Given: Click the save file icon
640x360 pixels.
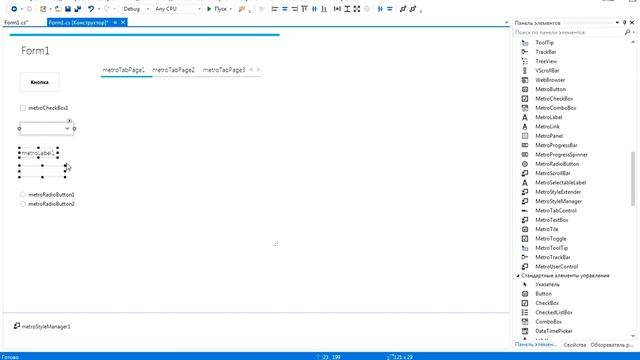Looking at the screenshot, I should pos(68,9).
